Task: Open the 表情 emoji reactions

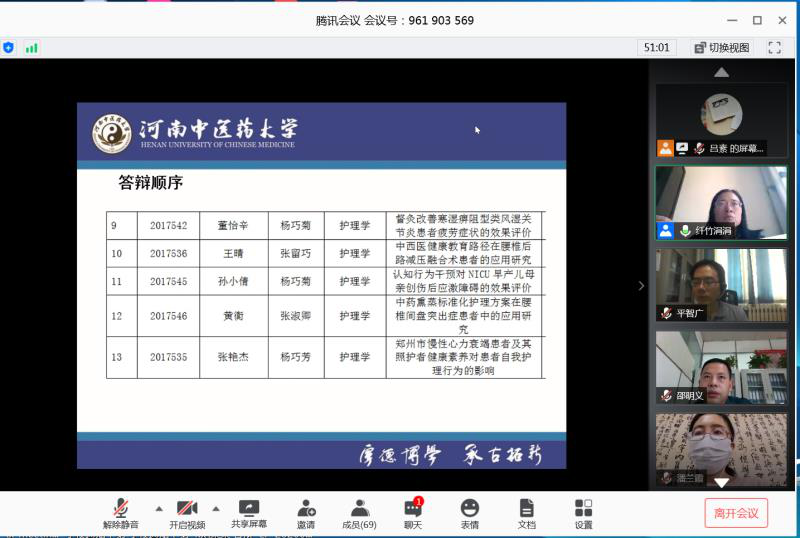Action: pyautogui.click(x=469, y=514)
